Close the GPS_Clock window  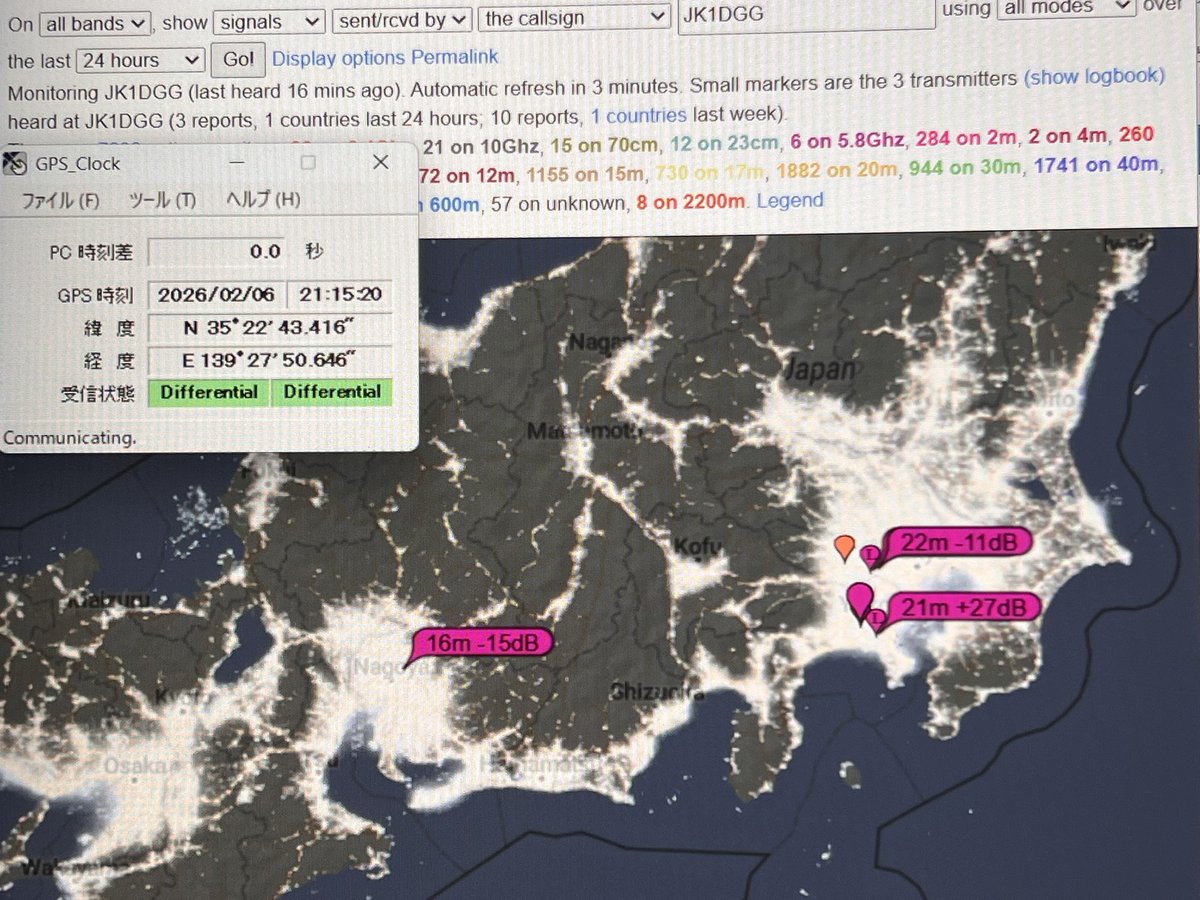coord(380,161)
